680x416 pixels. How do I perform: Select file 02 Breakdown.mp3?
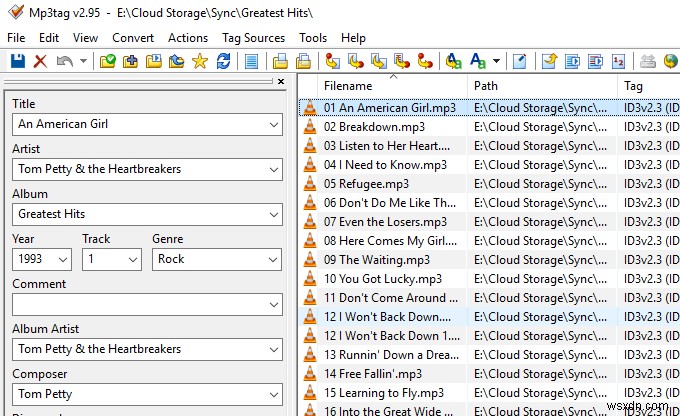pyautogui.click(x=374, y=127)
